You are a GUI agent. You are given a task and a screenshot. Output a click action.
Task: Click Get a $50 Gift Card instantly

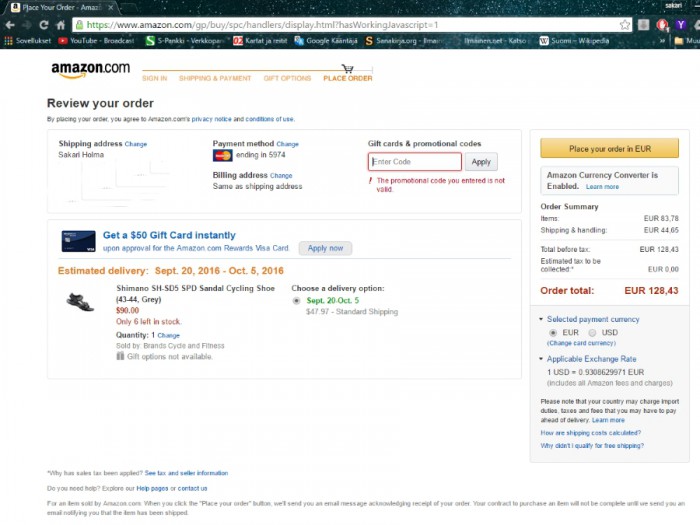point(169,235)
